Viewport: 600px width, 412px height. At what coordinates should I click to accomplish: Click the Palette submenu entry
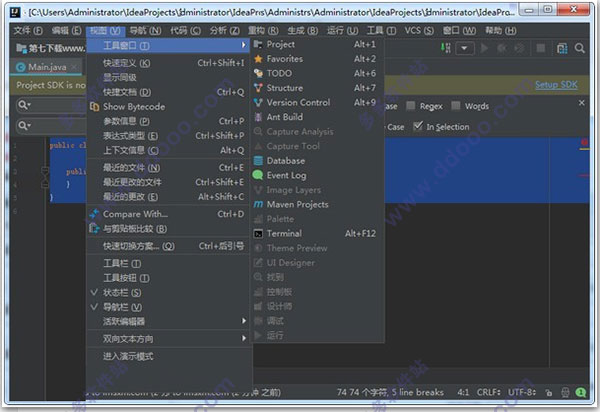(317, 219)
